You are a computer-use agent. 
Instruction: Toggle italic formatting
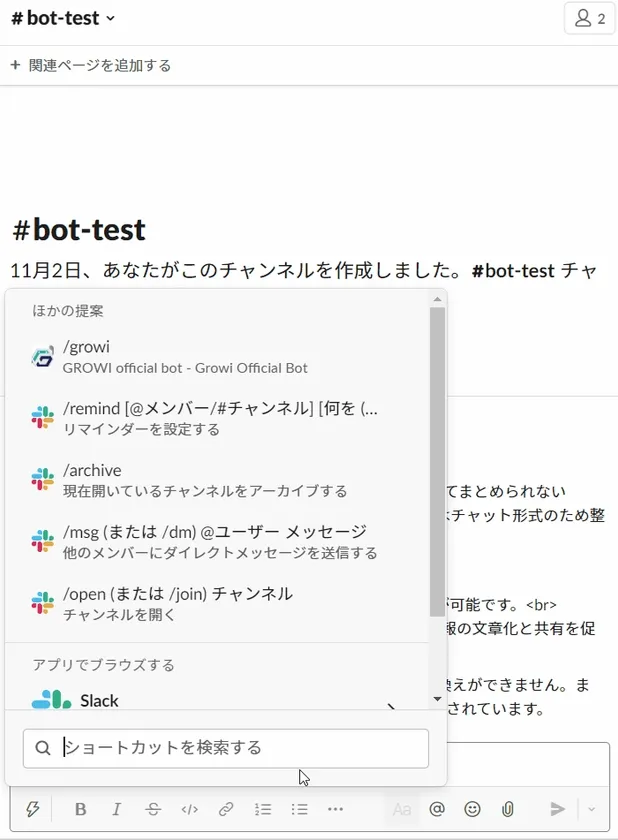pyautogui.click(x=117, y=809)
